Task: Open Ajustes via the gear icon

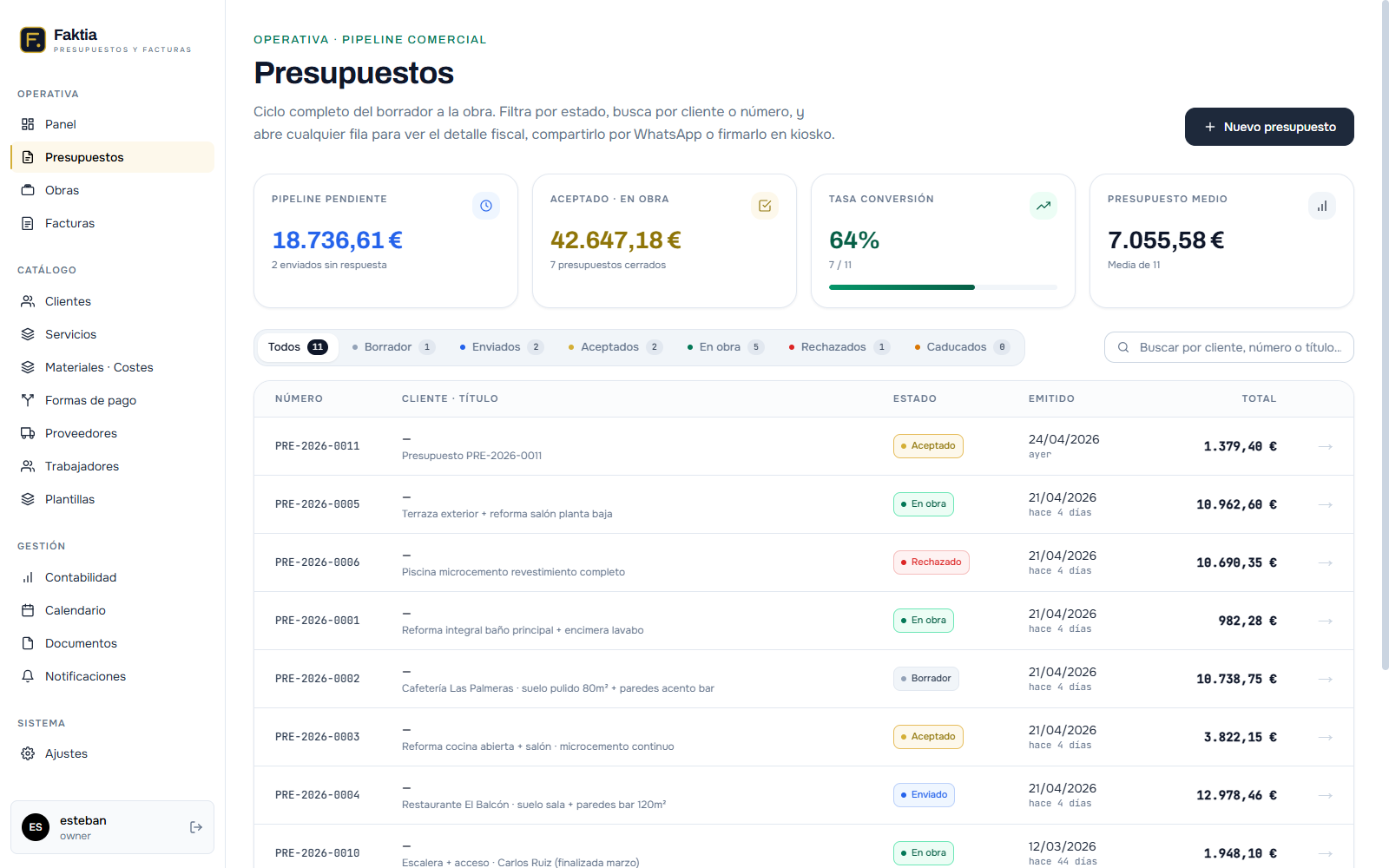Action: click(x=28, y=753)
